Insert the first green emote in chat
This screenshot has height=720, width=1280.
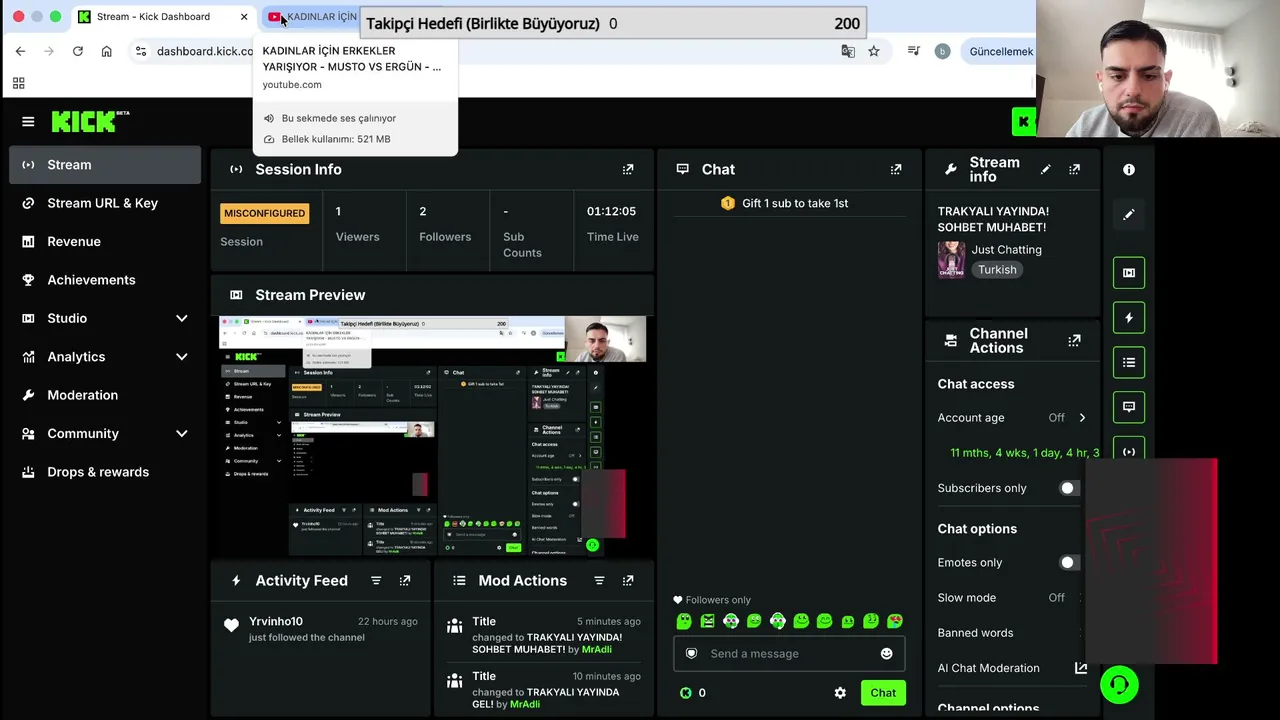684,622
